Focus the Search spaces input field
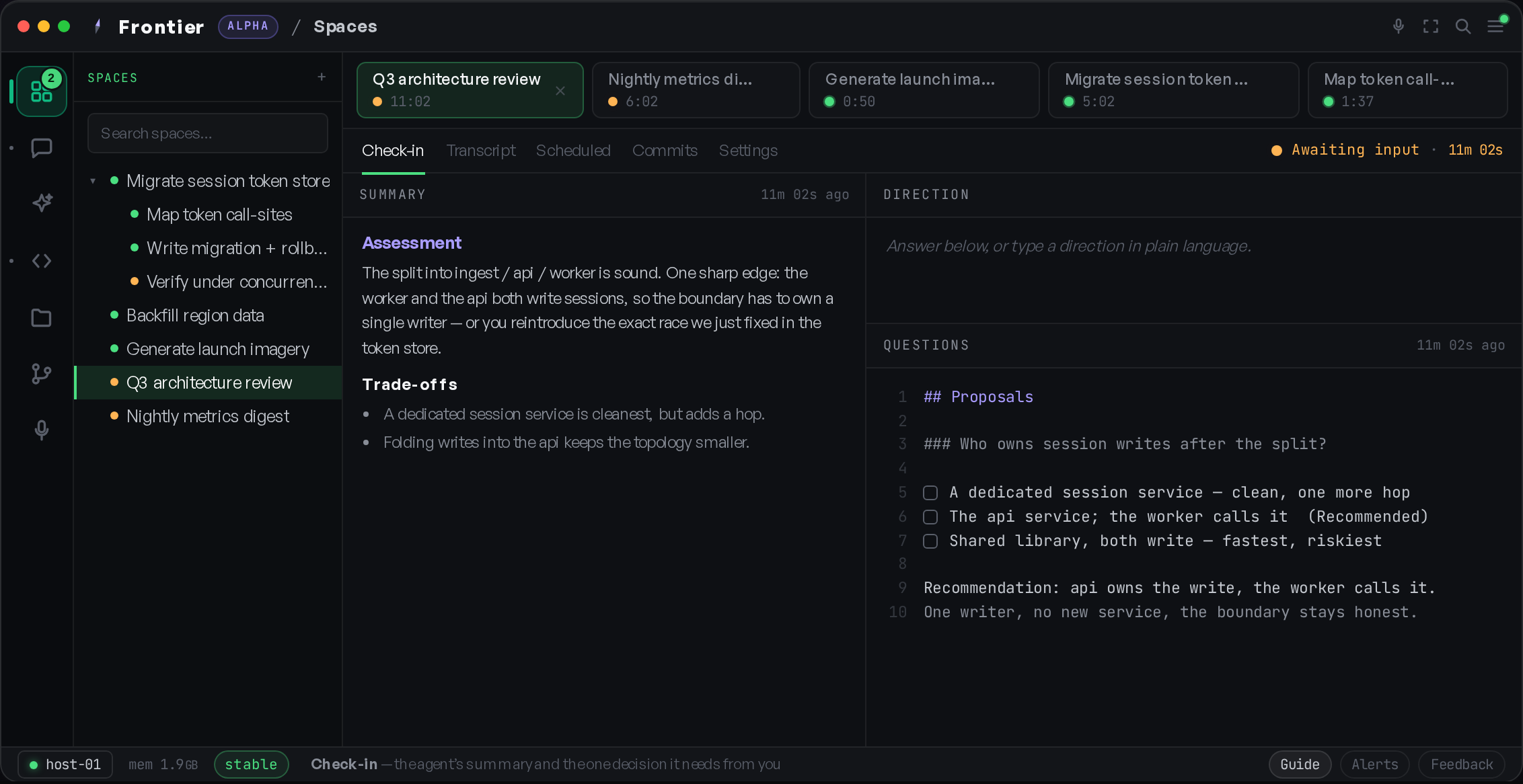The height and width of the screenshot is (784, 1523). 208,133
